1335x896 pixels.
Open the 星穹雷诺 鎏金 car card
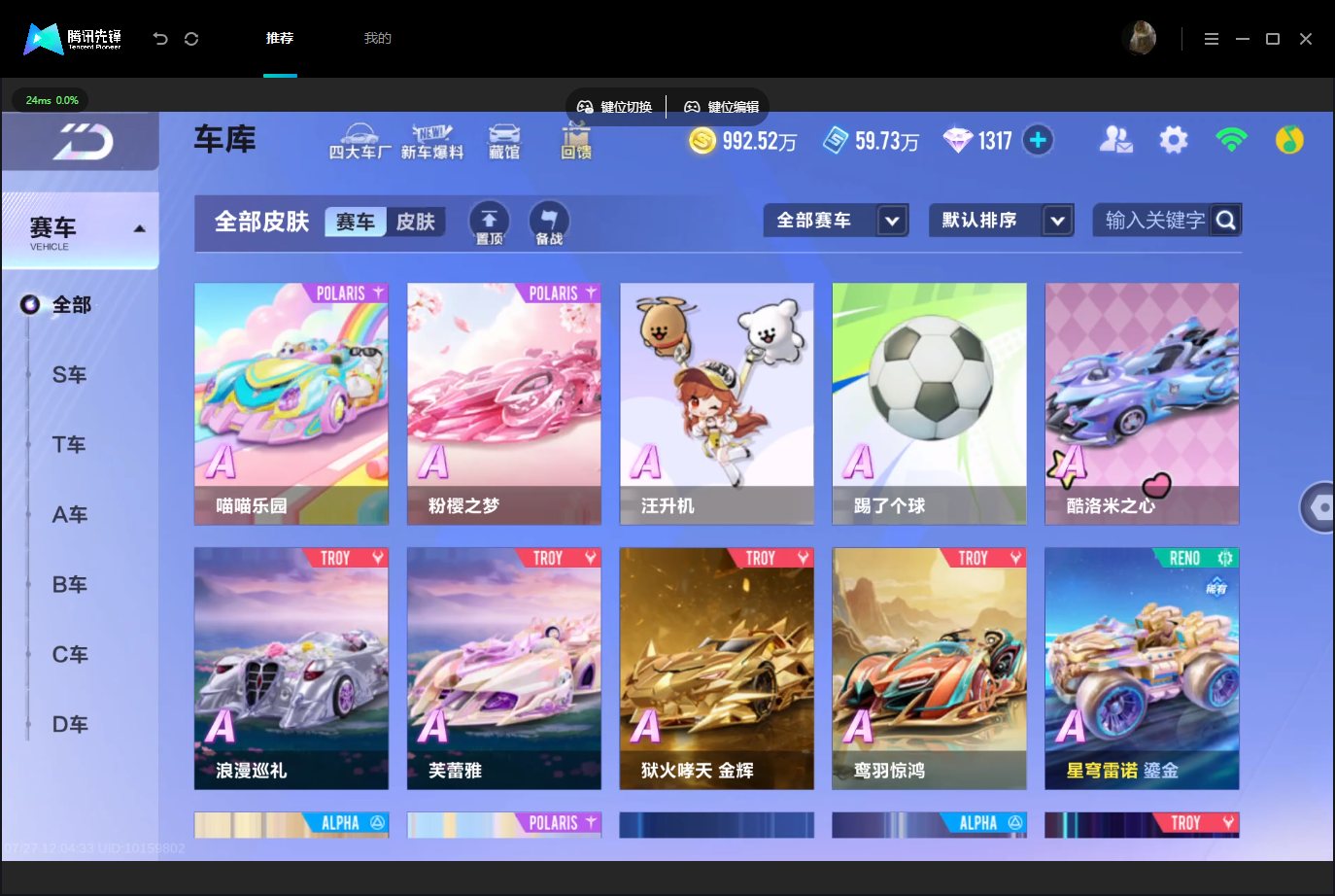(x=1143, y=669)
